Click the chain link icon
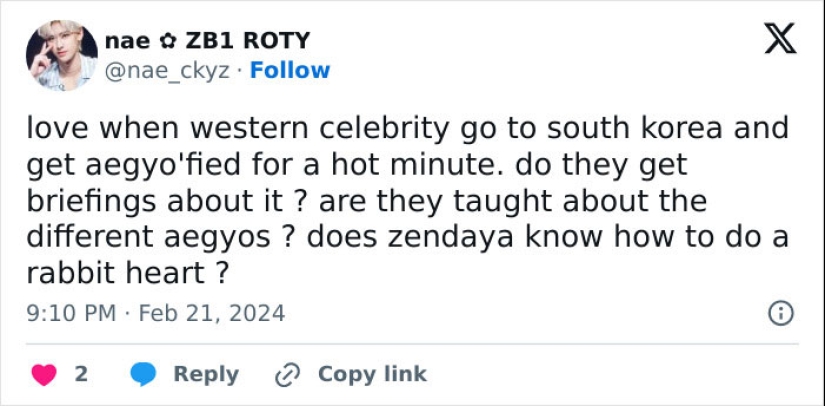 [x=288, y=374]
